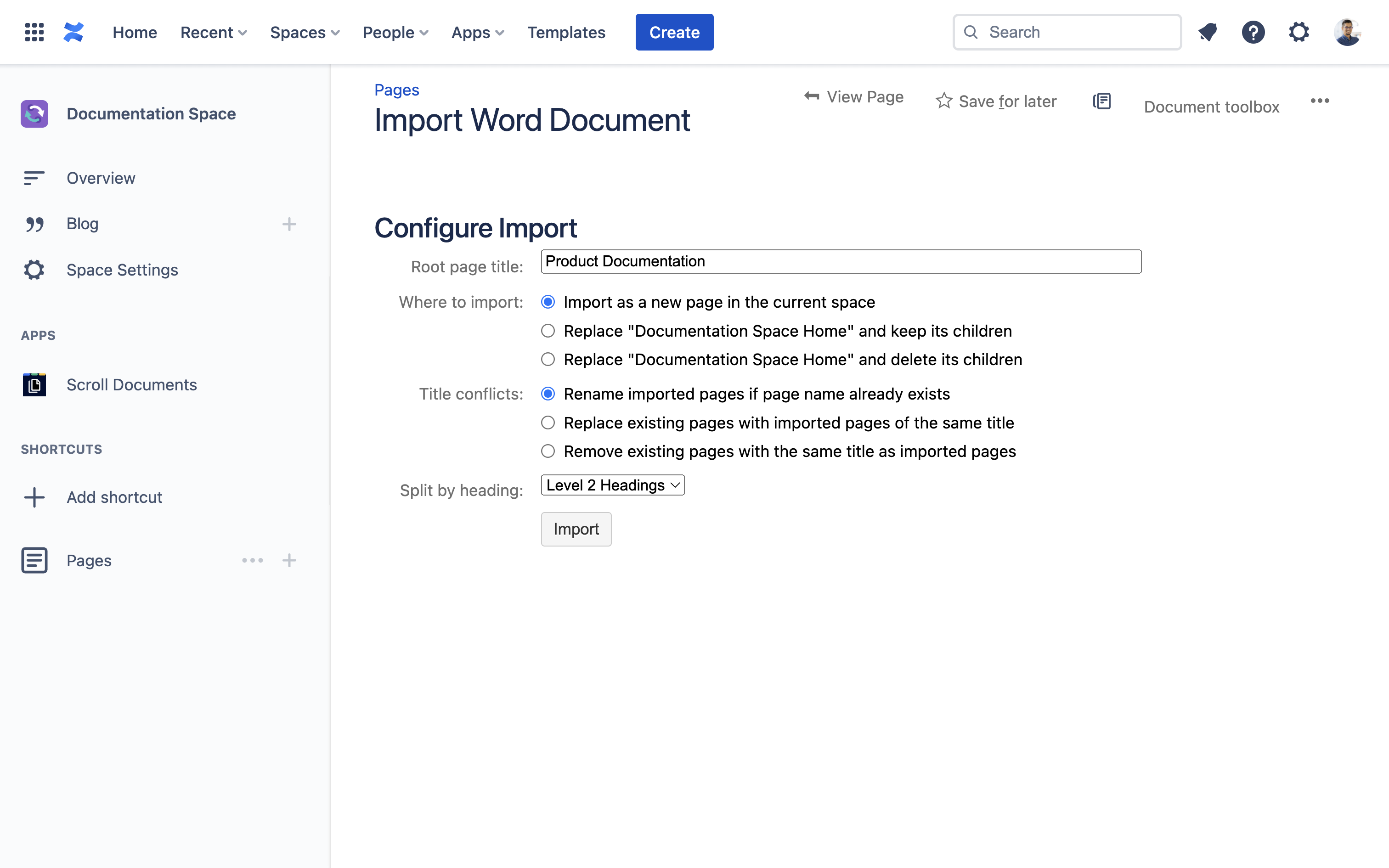Open the Split by heading dropdown

pyautogui.click(x=612, y=485)
